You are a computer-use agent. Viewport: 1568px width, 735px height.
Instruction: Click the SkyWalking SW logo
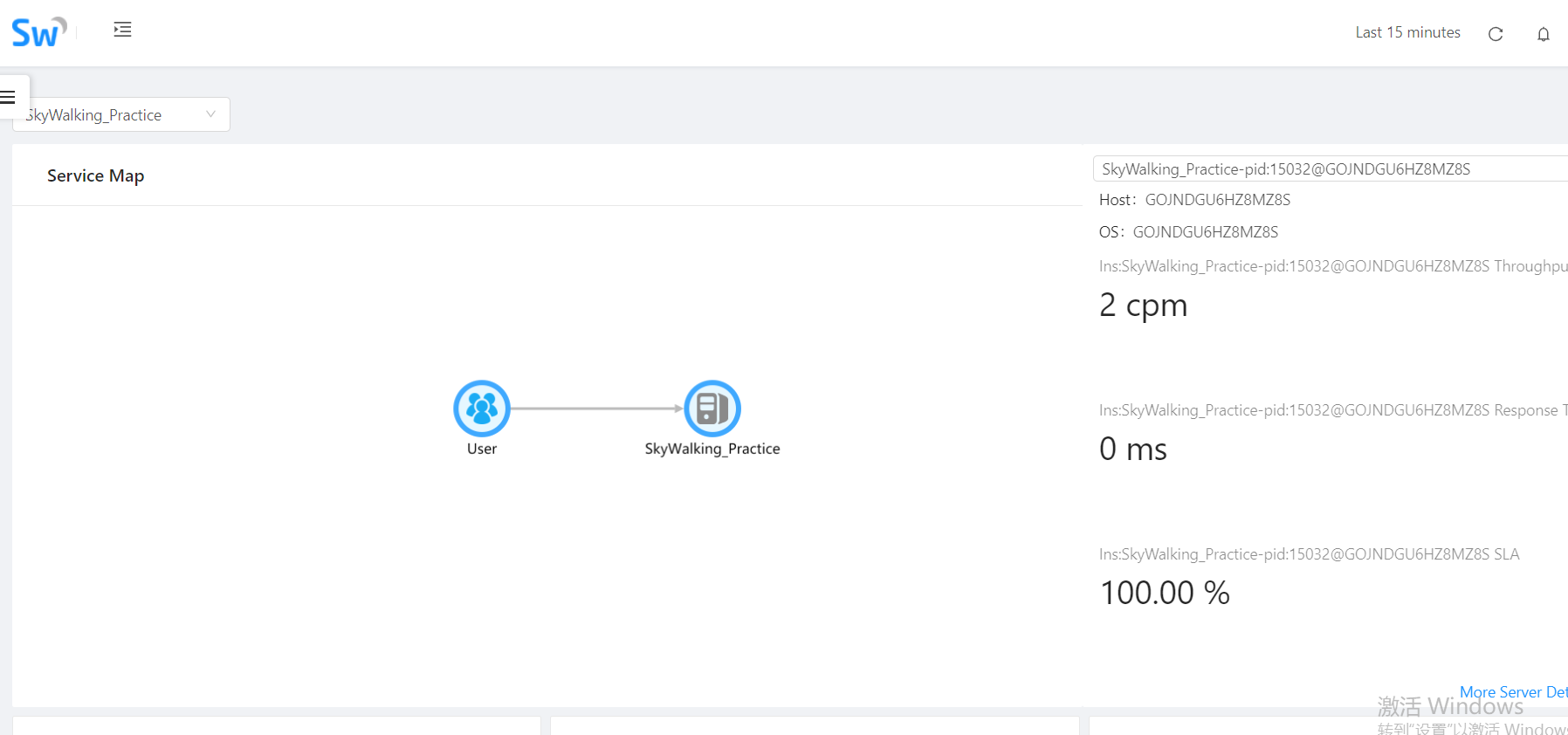coord(38,32)
